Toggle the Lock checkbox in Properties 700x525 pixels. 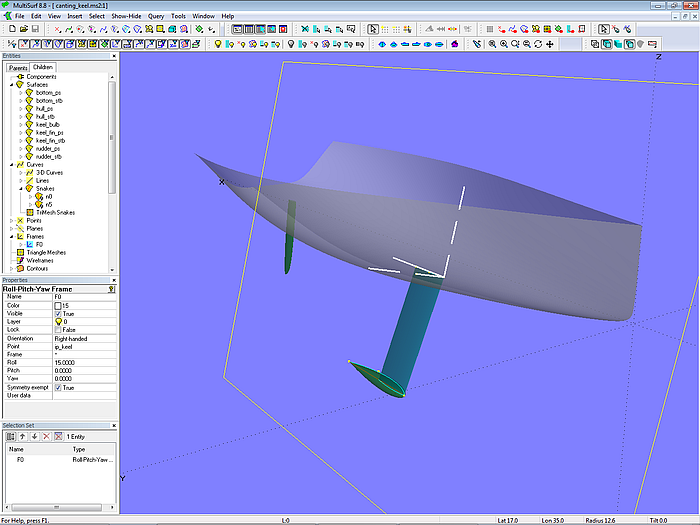[x=58, y=329]
